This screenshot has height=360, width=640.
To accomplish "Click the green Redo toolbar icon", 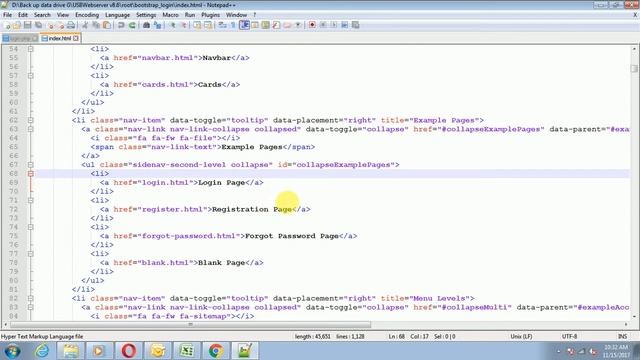I will tap(132, 25).
